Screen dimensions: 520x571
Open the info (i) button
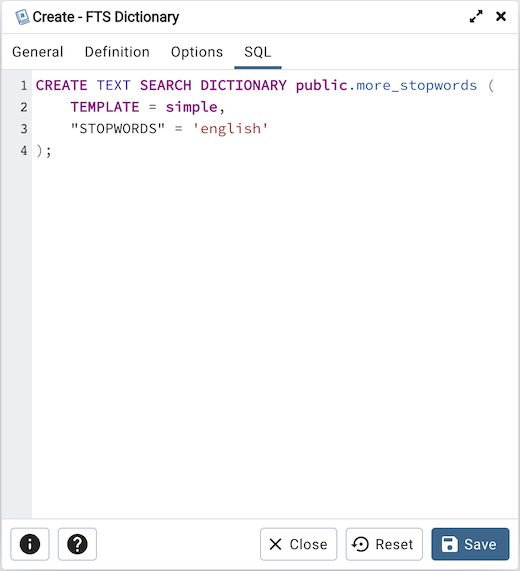tap(30, 544)
